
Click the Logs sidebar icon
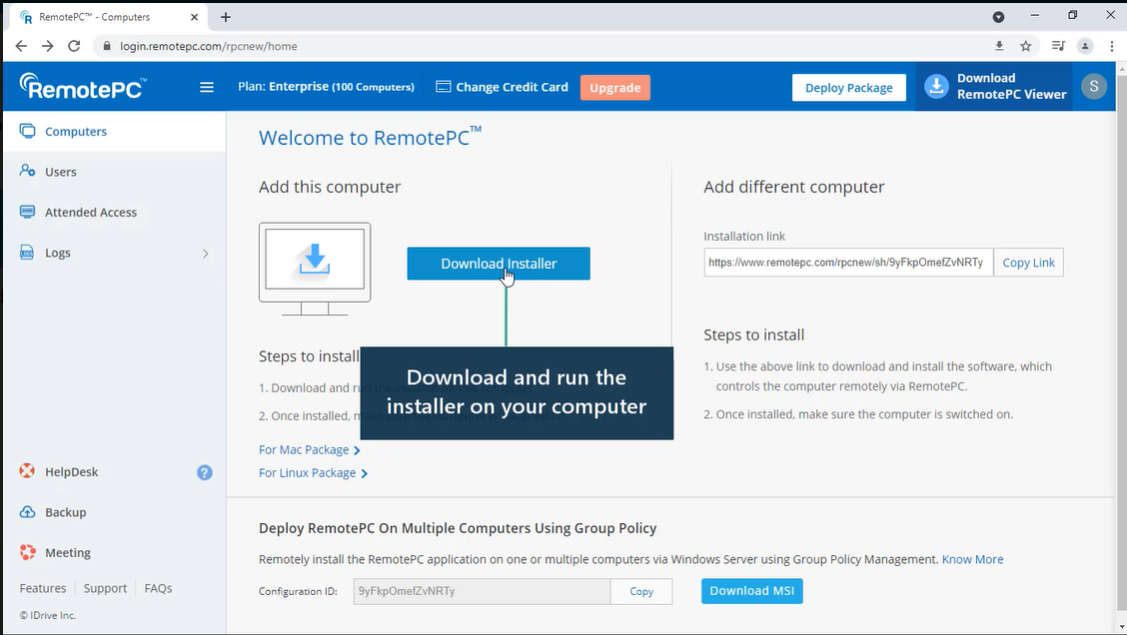tap(27, 252)
